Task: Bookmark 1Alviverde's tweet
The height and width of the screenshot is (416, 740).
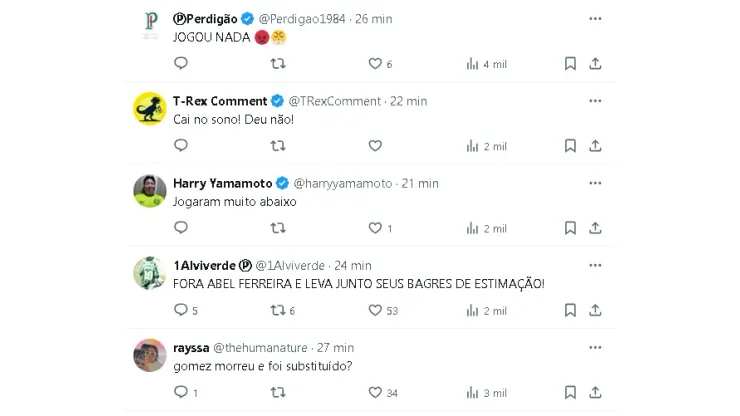Action: coord(570,311)
